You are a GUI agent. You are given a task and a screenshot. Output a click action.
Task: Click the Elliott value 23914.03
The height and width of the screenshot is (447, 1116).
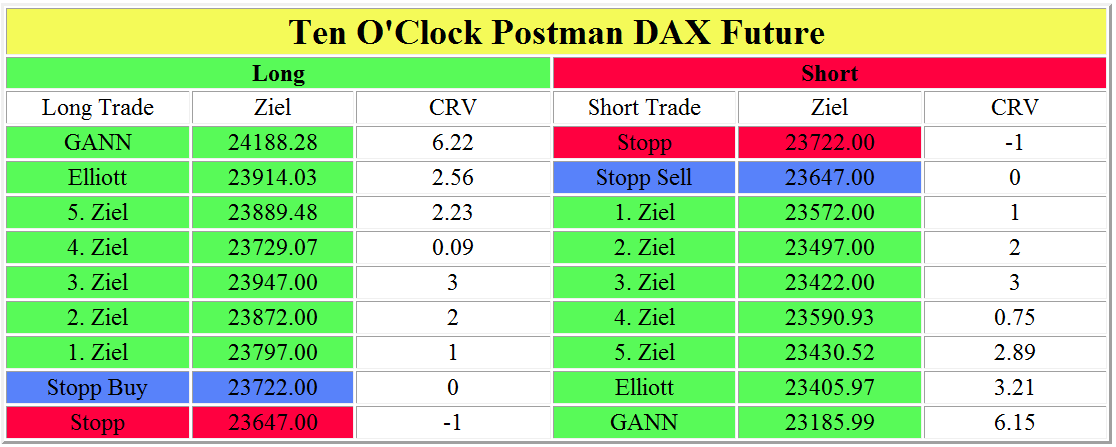point(273,178)
